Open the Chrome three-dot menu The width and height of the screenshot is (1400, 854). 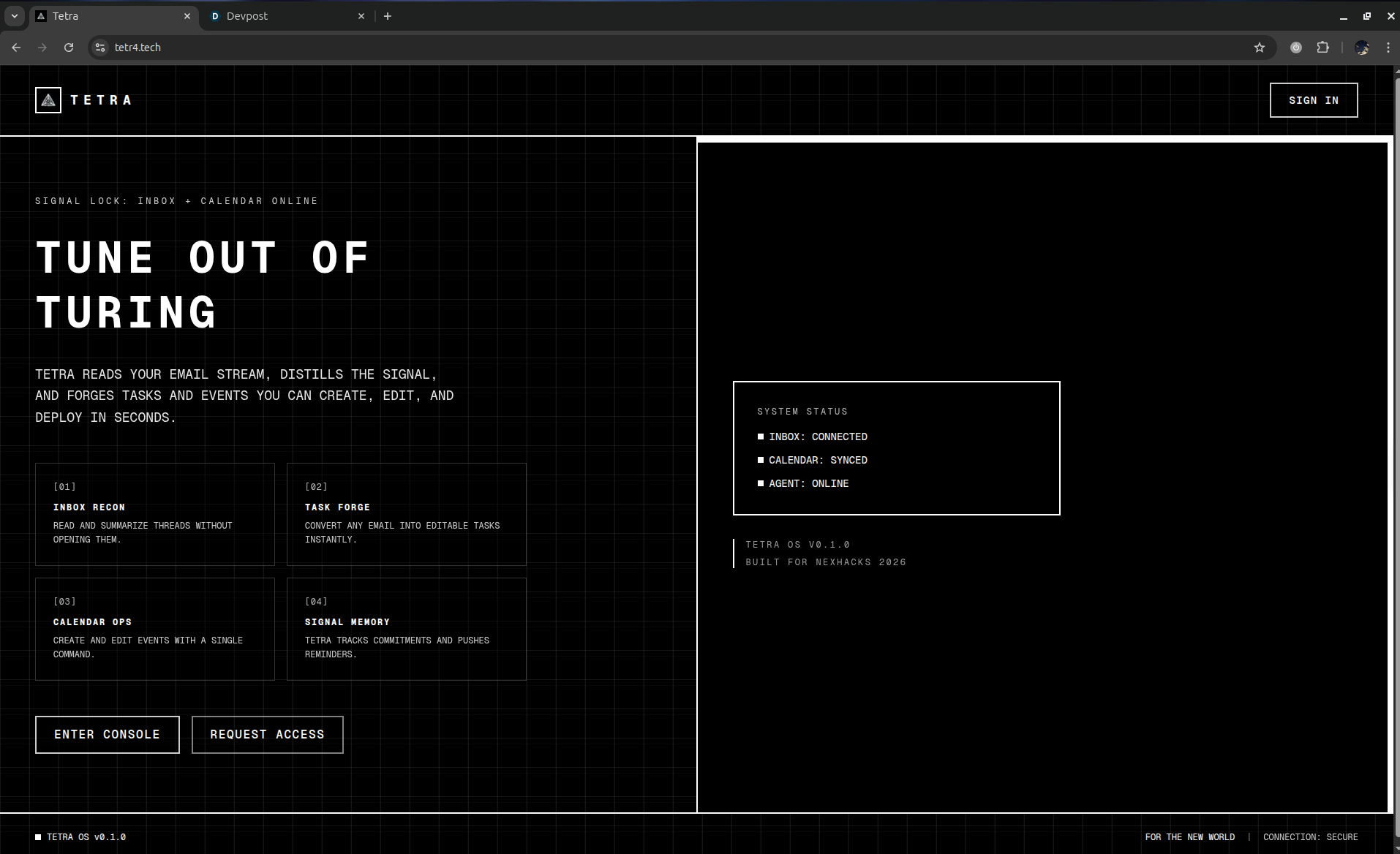pyautogui.click(x=1388, y=48)
